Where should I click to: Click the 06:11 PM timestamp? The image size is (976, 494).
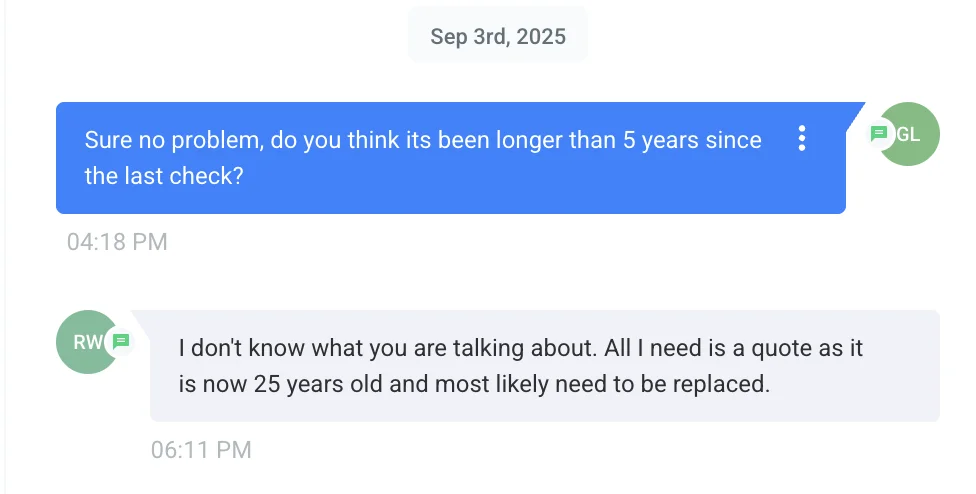coord(201,450)
